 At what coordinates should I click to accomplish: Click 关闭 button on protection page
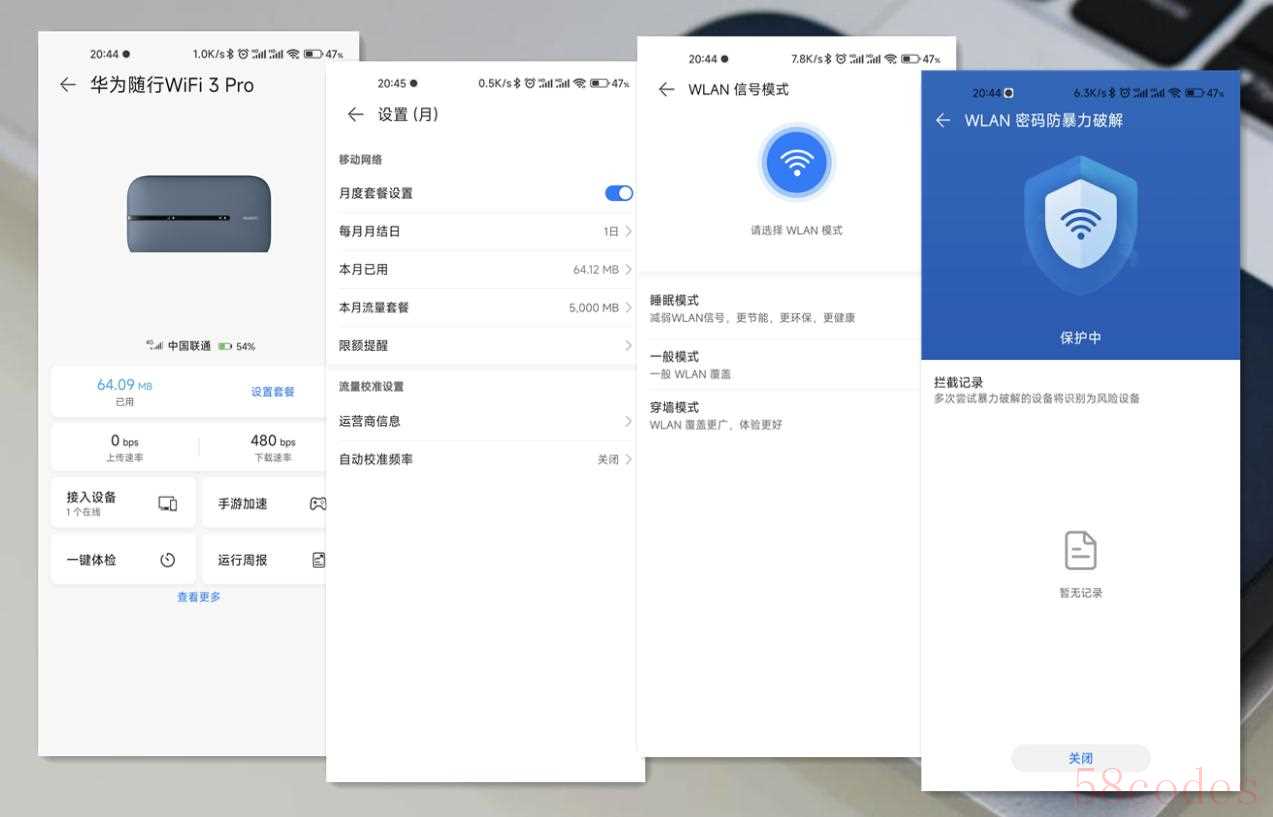[1080, 758]
